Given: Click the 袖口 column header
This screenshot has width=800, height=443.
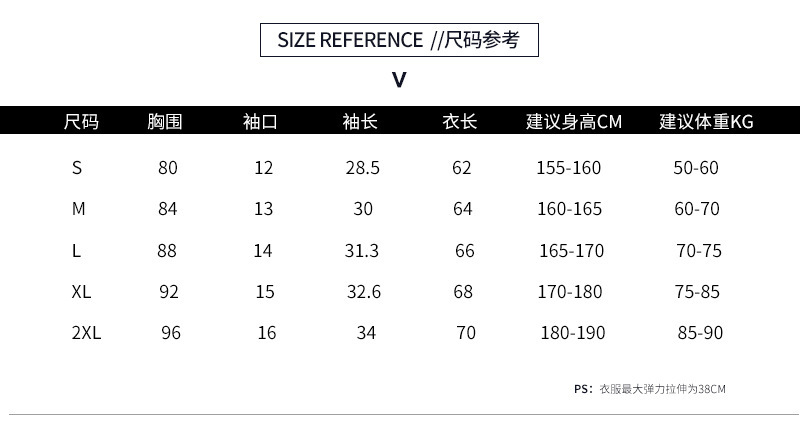Looking at the screenshot, I should tap(260, 122).
